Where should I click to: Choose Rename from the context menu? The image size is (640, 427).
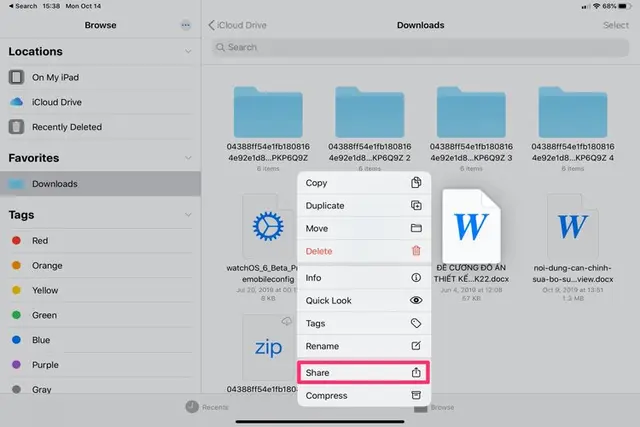tap(364, 346)
